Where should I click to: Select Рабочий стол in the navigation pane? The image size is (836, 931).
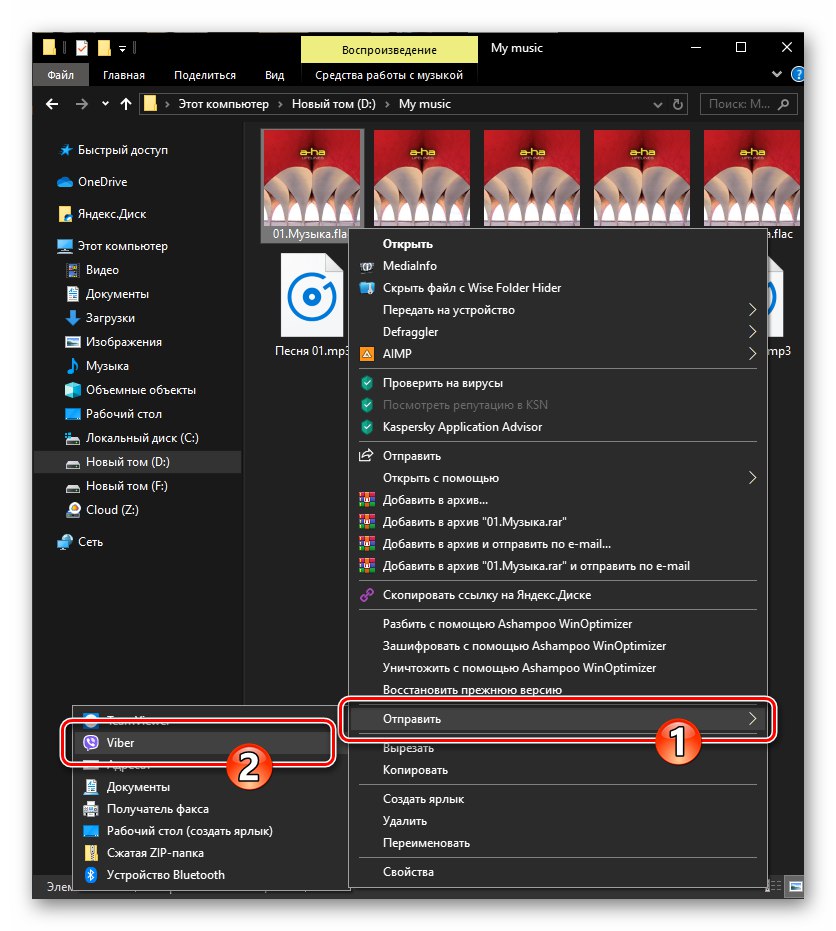(x=124, y=414)
